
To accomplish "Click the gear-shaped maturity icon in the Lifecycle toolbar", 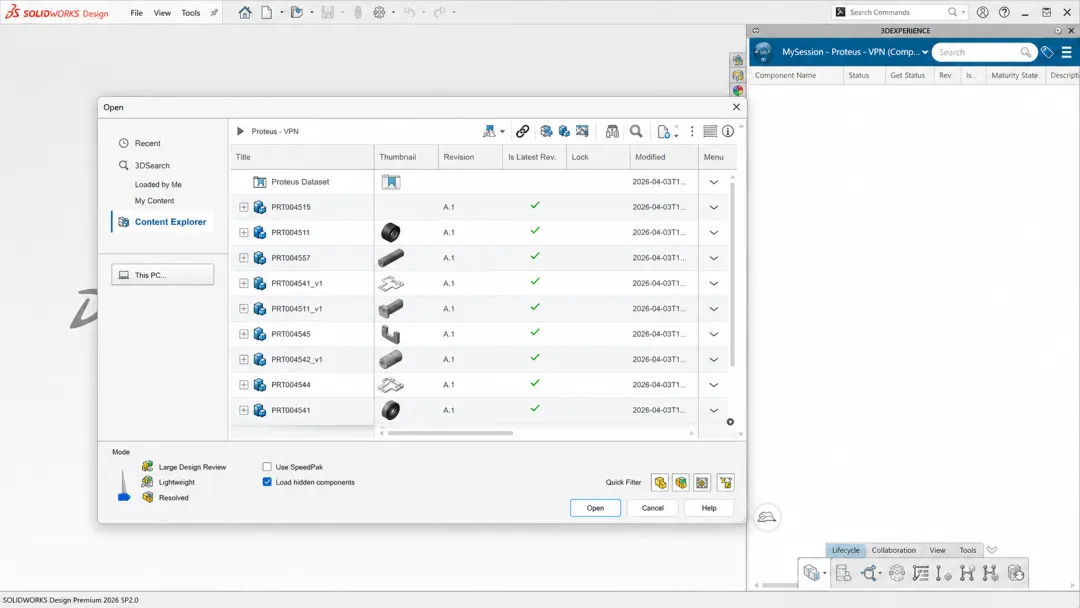I will coord(896,573).
